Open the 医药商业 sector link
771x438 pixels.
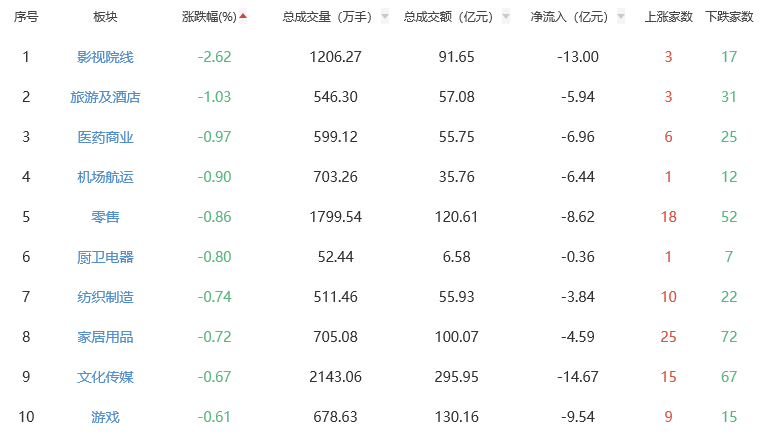click(105, 137)
